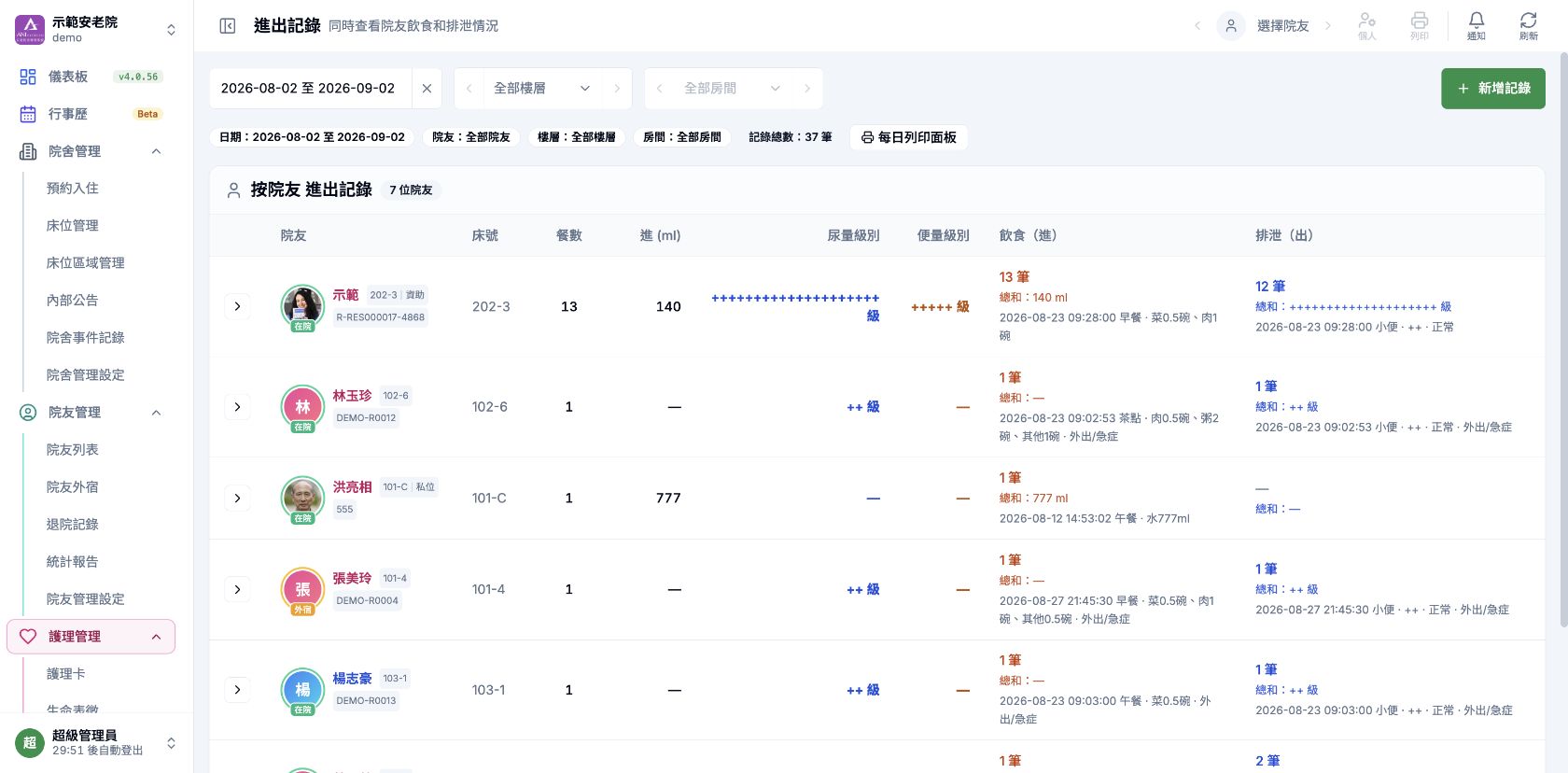Click 每日列印面板 button
Viewport: 1568px width, 773px height.
click(909, 137)
